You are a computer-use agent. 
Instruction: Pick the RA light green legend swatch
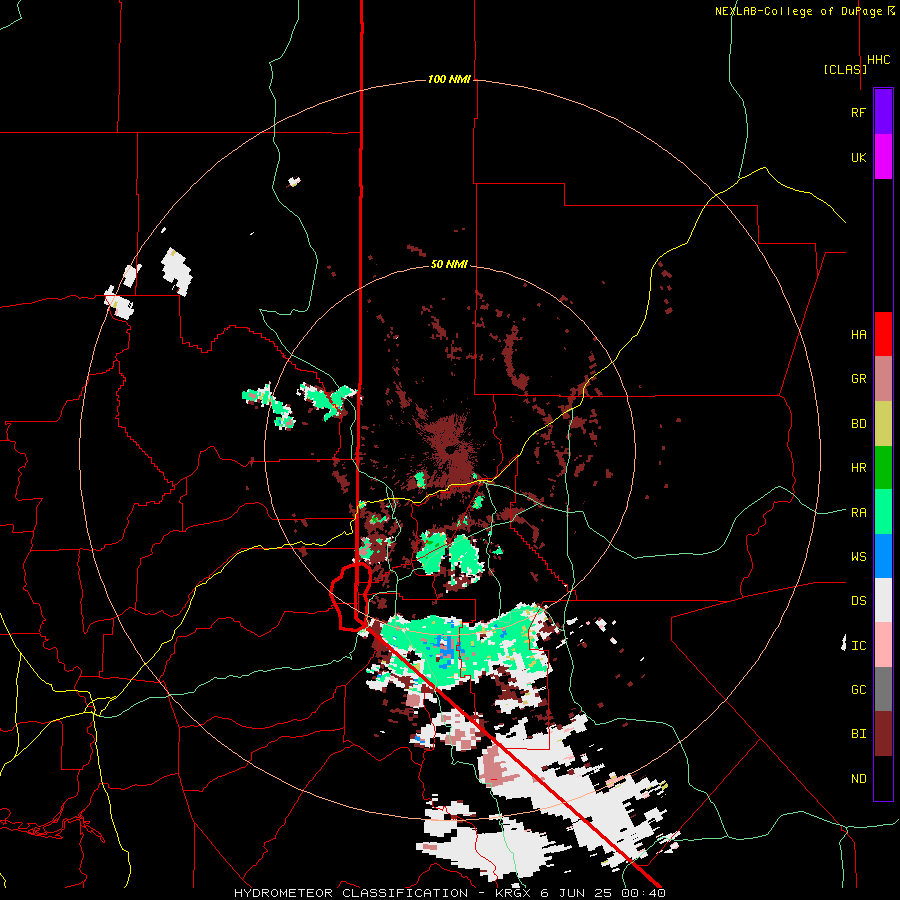click(x=883, y=512)
